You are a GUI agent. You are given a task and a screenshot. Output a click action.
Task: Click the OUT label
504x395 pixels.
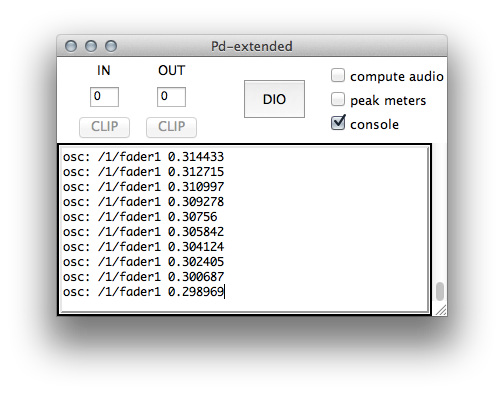pos(171,70)
